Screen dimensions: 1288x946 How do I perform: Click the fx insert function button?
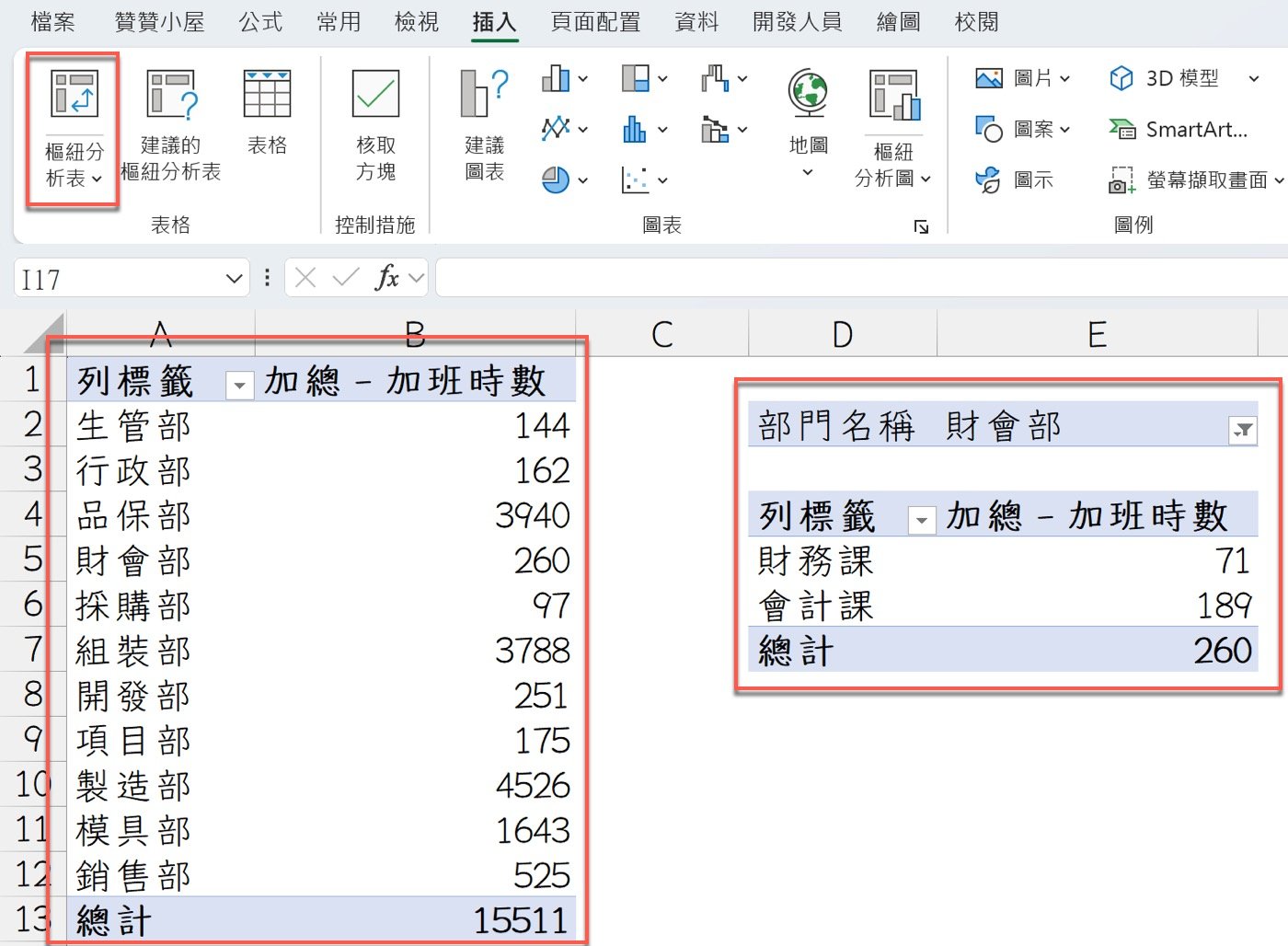[386, 278]
